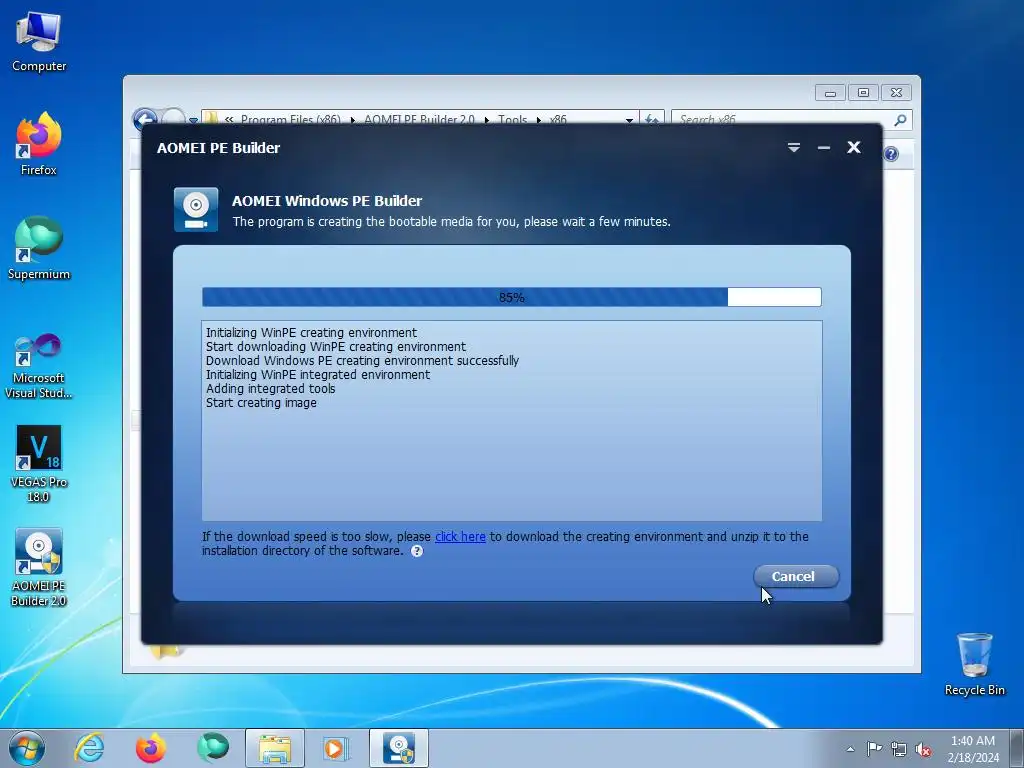Open the Explorer address bar history dropdown

629,120
